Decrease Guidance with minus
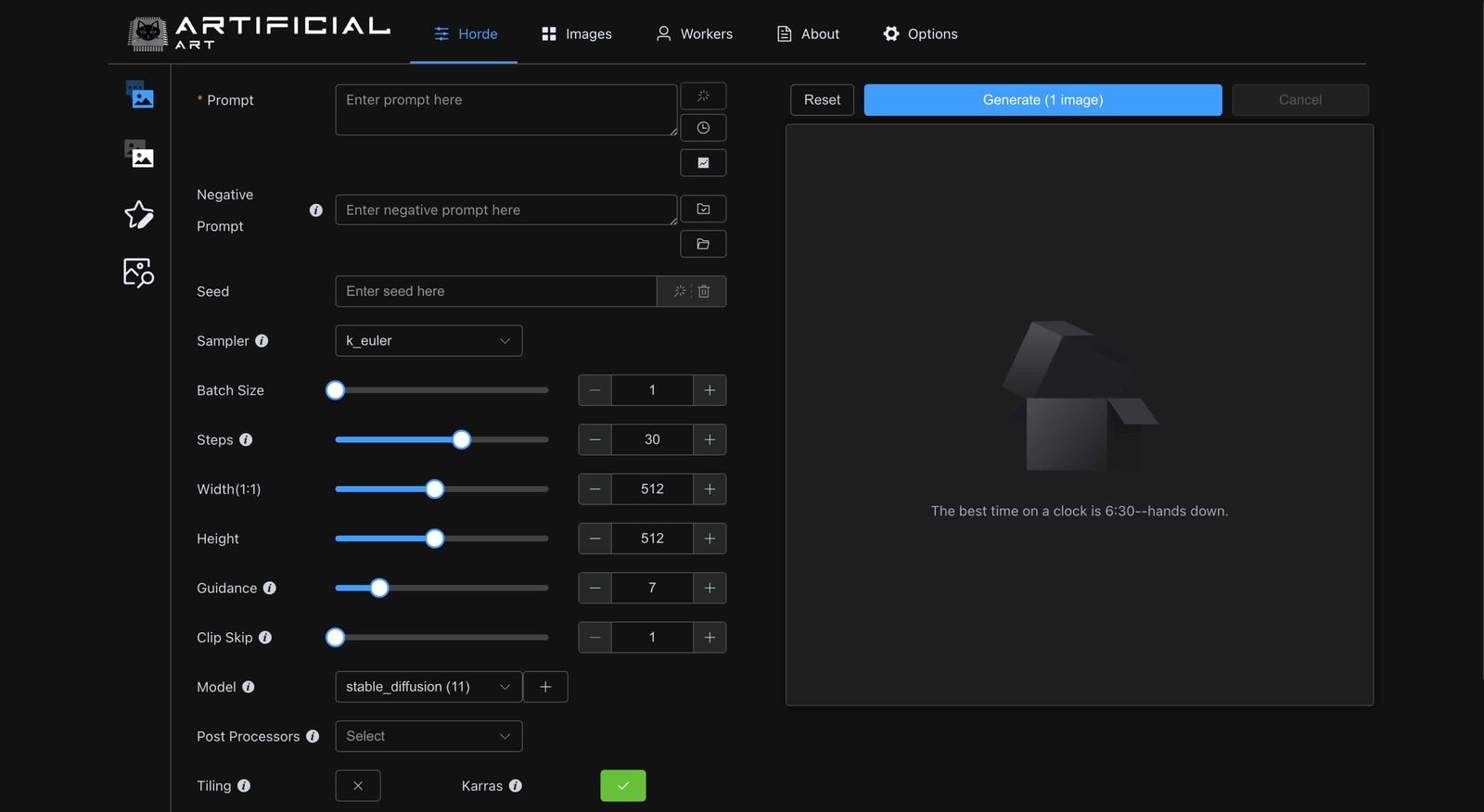This screenshot has width=1484, height=812. click(595, 589)
